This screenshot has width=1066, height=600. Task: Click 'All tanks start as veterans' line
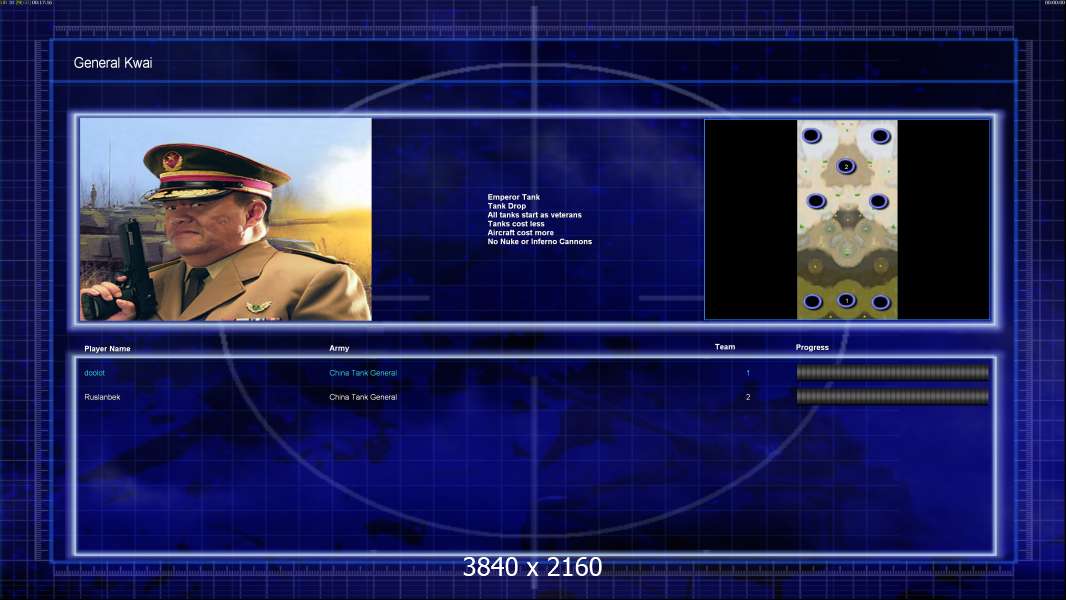click(x=534, y=215)
